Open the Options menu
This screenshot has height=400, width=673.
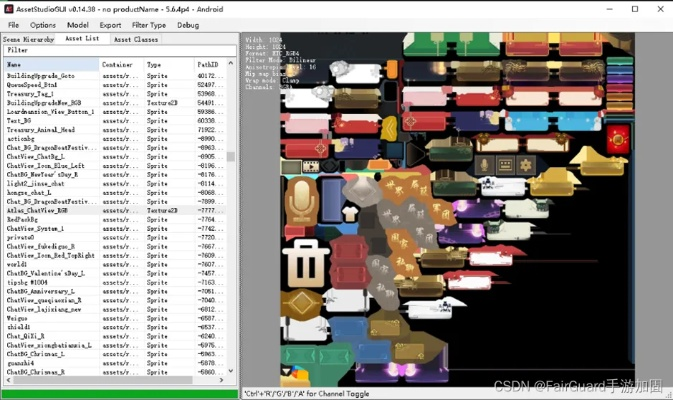43,25
